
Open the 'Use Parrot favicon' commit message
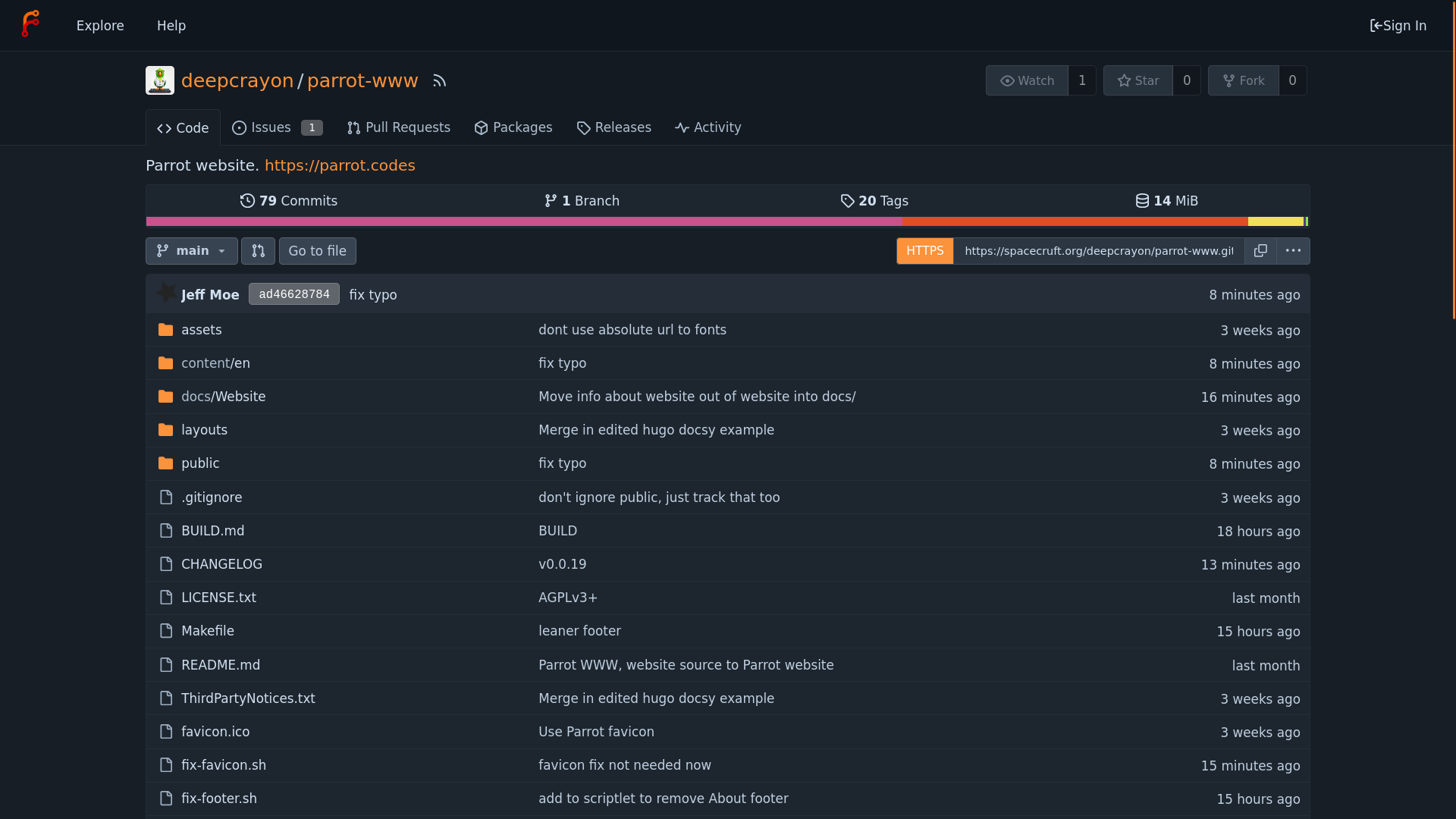[x=596, y=732]
